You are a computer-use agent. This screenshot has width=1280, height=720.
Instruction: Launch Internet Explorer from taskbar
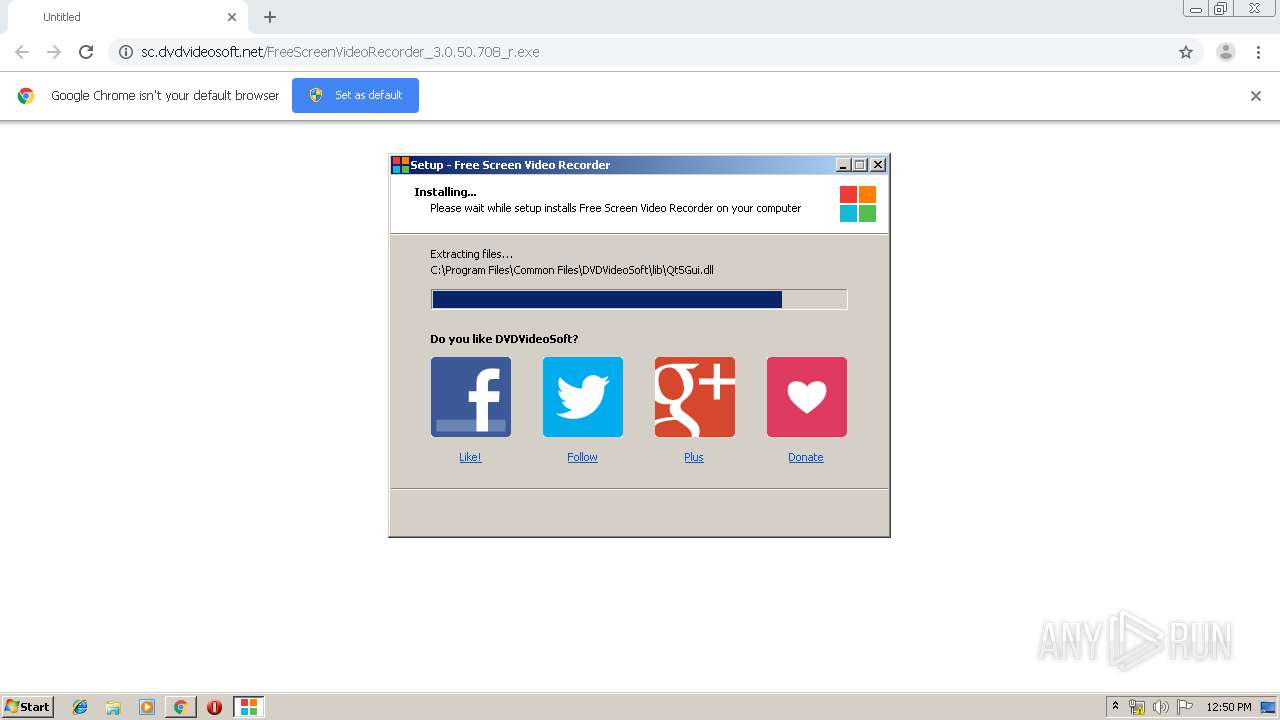(x=80, y=707)
